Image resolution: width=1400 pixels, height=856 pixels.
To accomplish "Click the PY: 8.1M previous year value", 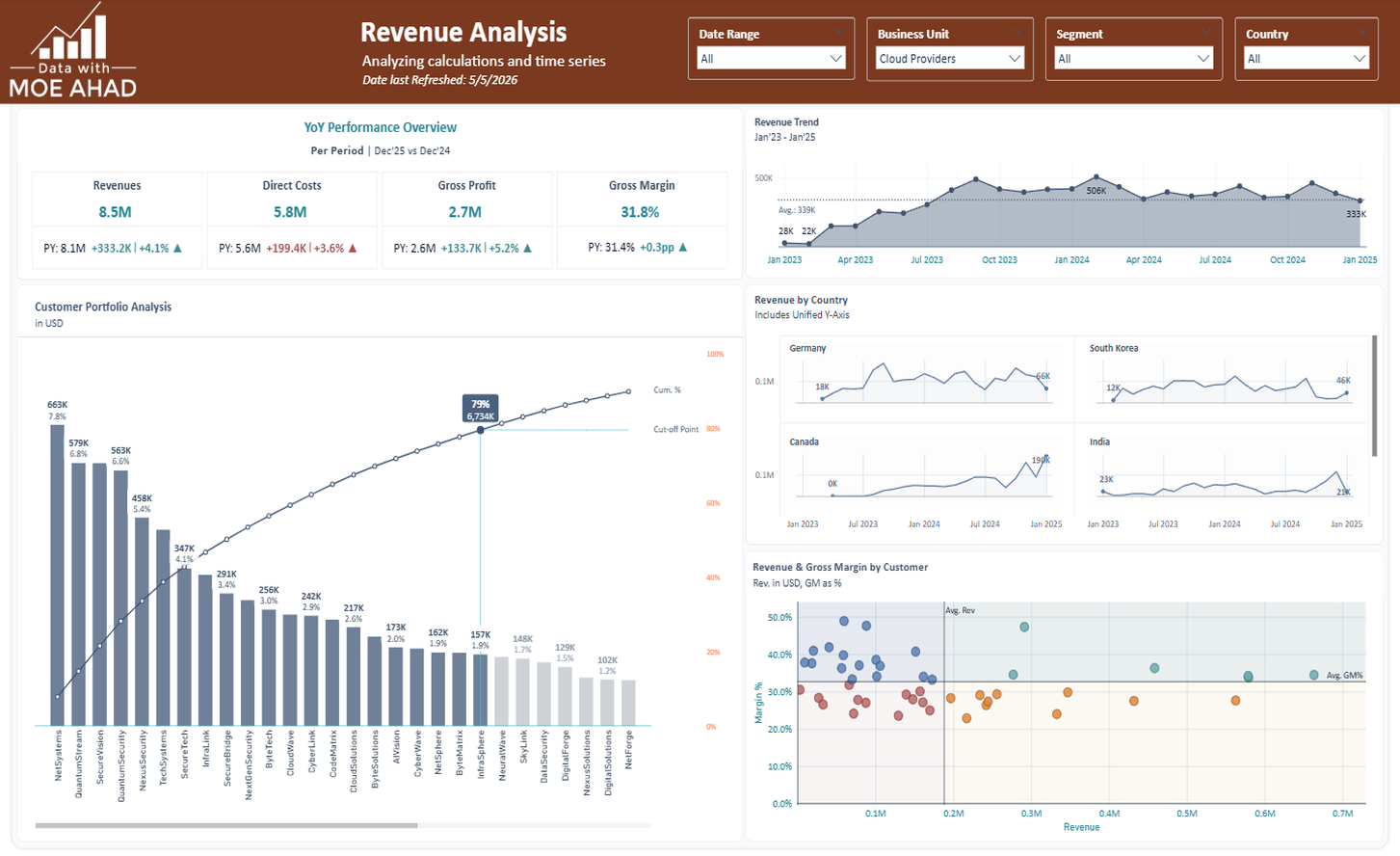I will pos(65,248).
